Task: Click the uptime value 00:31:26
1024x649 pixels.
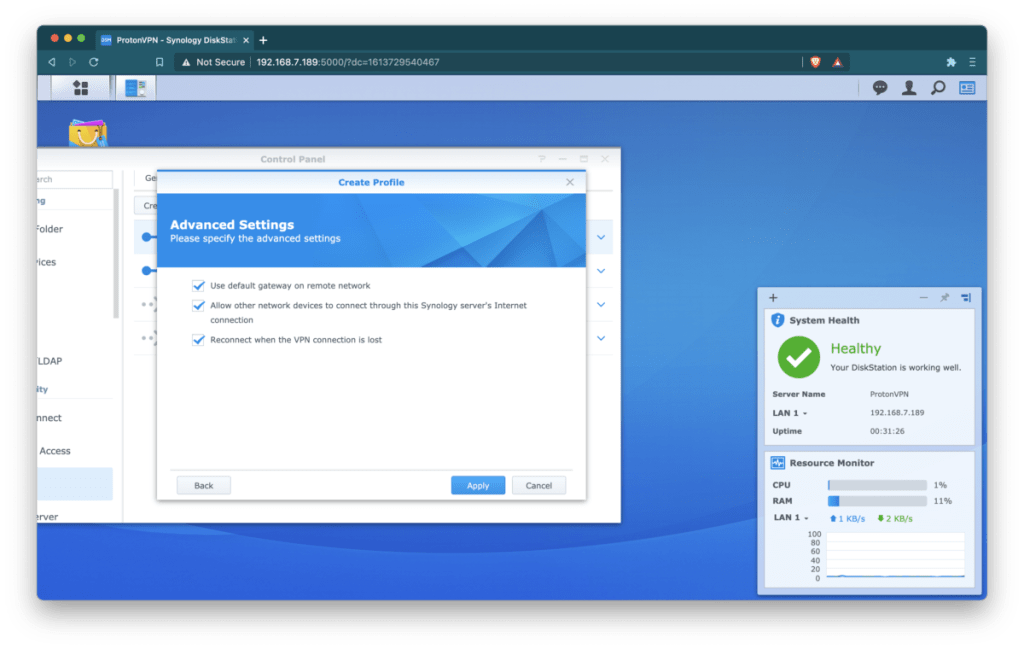Action: coord(887,431)
